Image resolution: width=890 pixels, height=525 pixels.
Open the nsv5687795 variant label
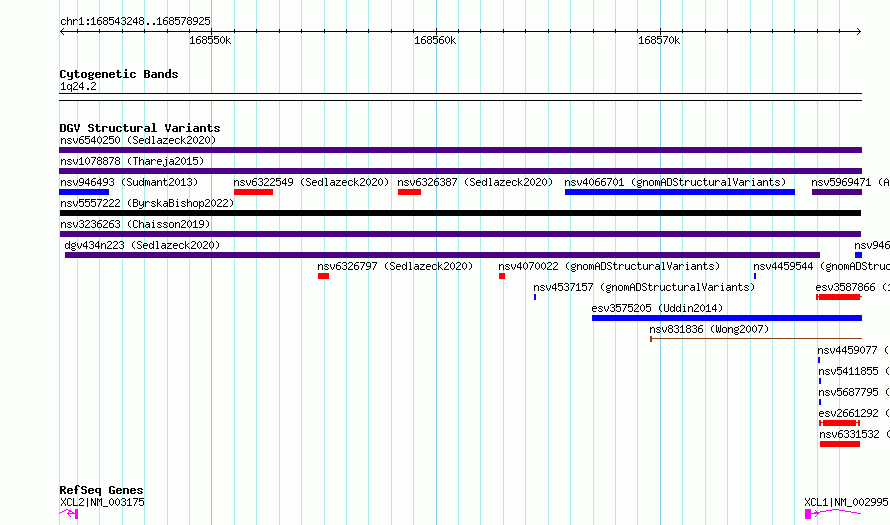click(854, 392)
